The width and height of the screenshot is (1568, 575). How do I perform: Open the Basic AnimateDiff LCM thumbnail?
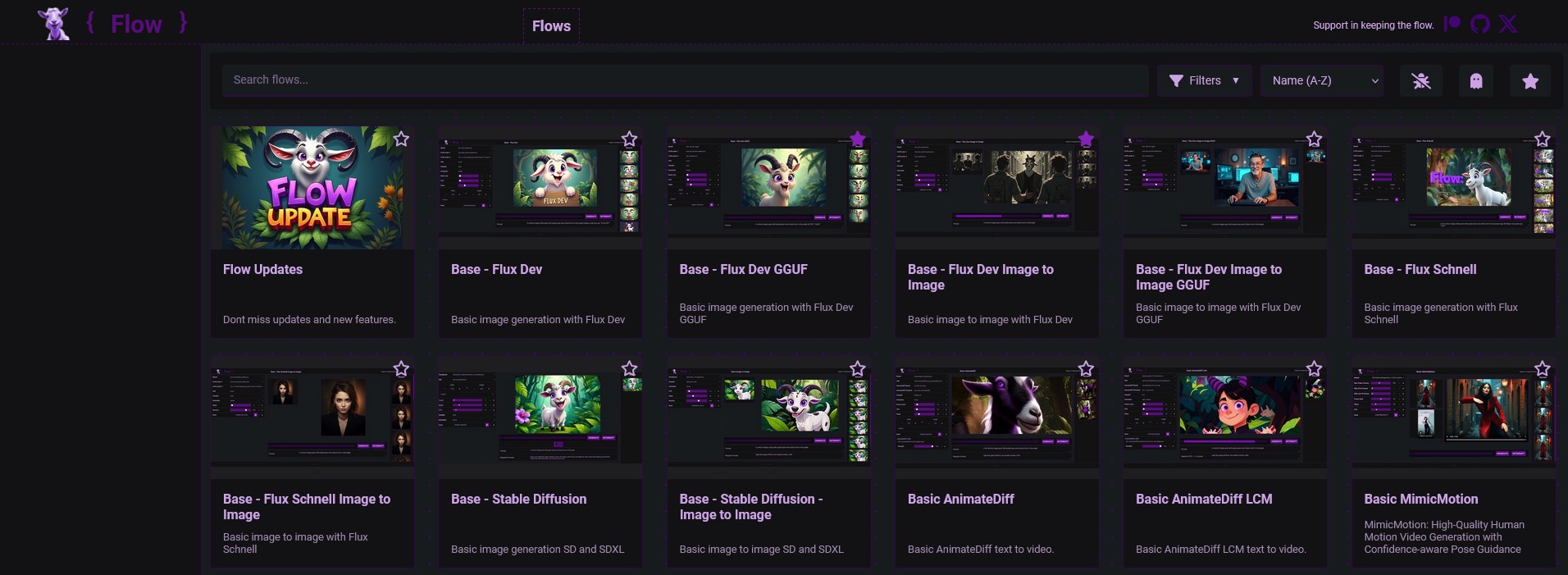click(1225, 417)
